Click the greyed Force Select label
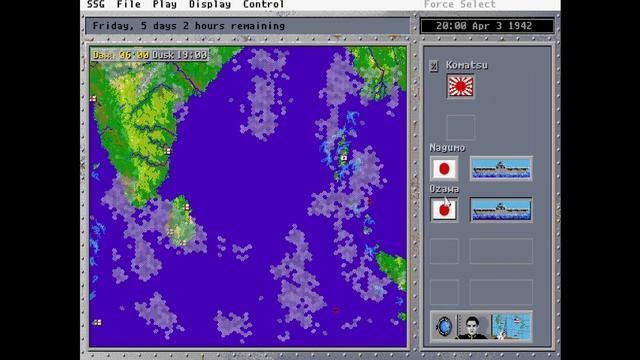 coord(460,4)
